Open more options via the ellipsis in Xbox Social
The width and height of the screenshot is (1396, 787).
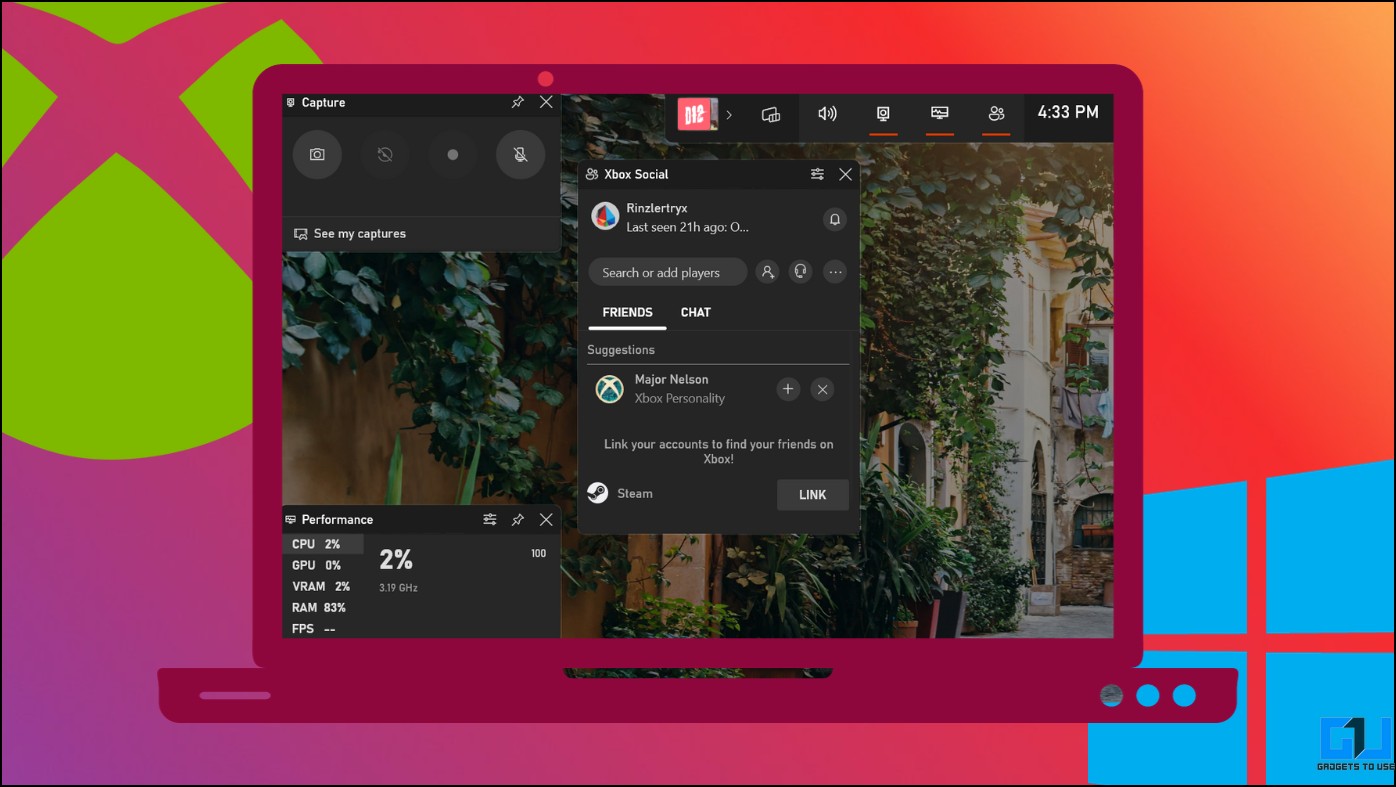(834, 270)
